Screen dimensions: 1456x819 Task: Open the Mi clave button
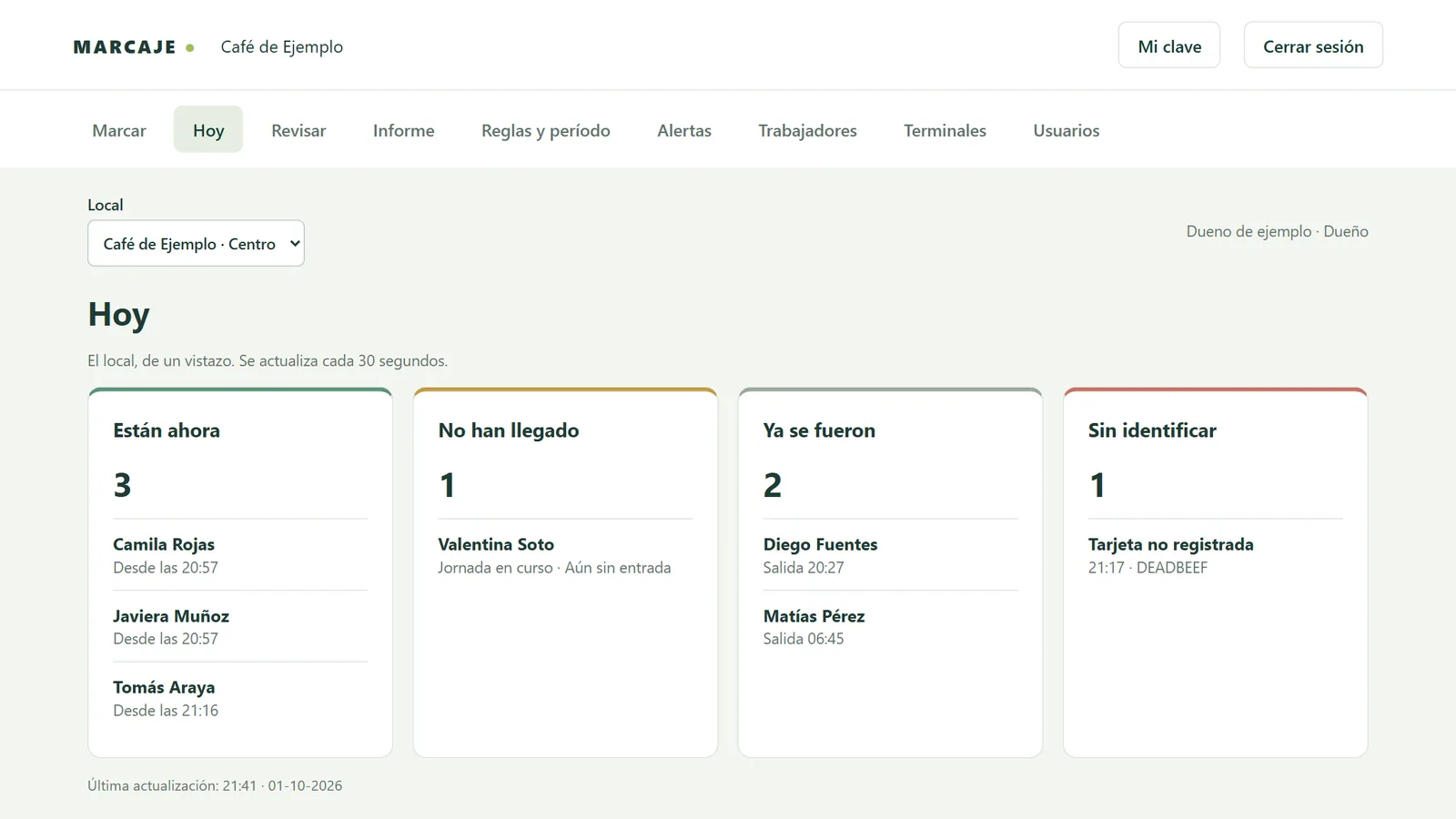click(x=1169, y=45)
